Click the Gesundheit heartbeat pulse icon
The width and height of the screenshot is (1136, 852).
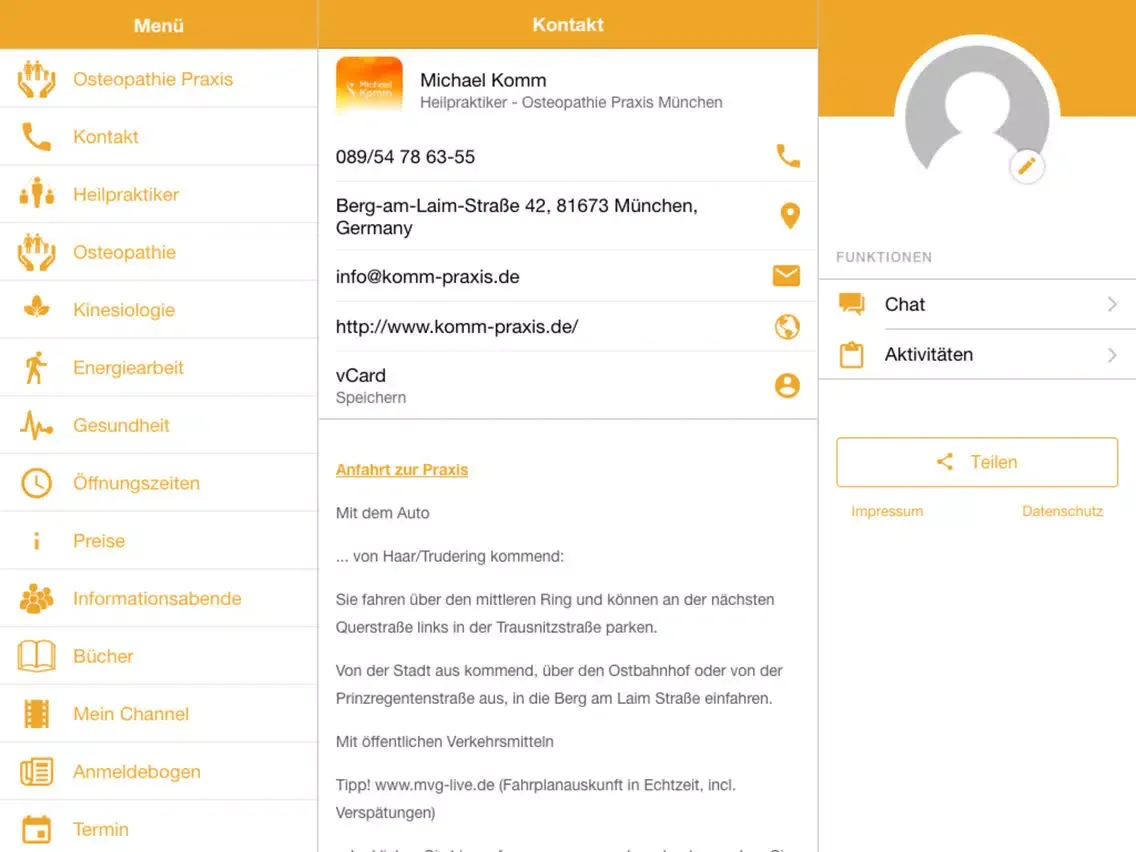pos(36,425)
